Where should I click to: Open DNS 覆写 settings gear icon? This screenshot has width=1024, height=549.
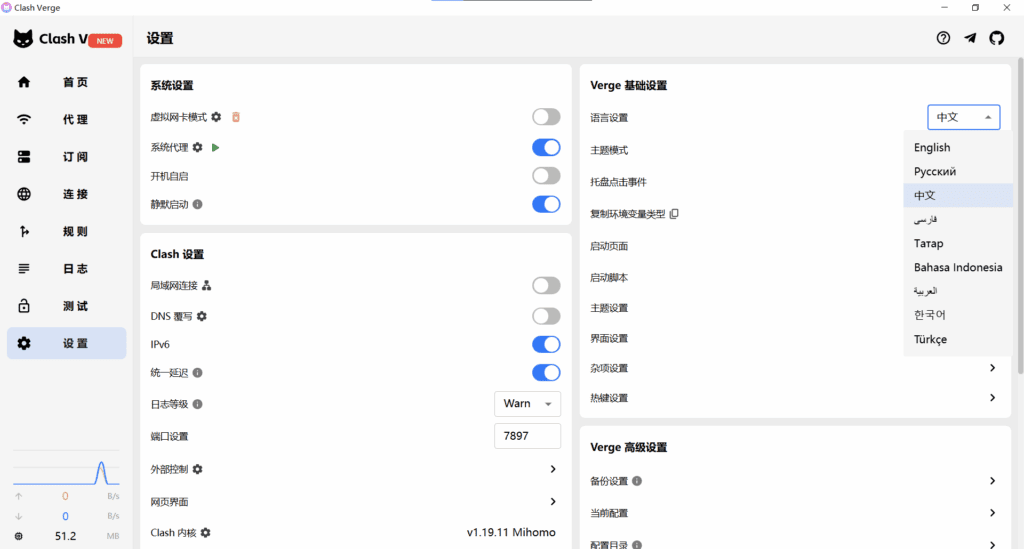tap(201, 316)
